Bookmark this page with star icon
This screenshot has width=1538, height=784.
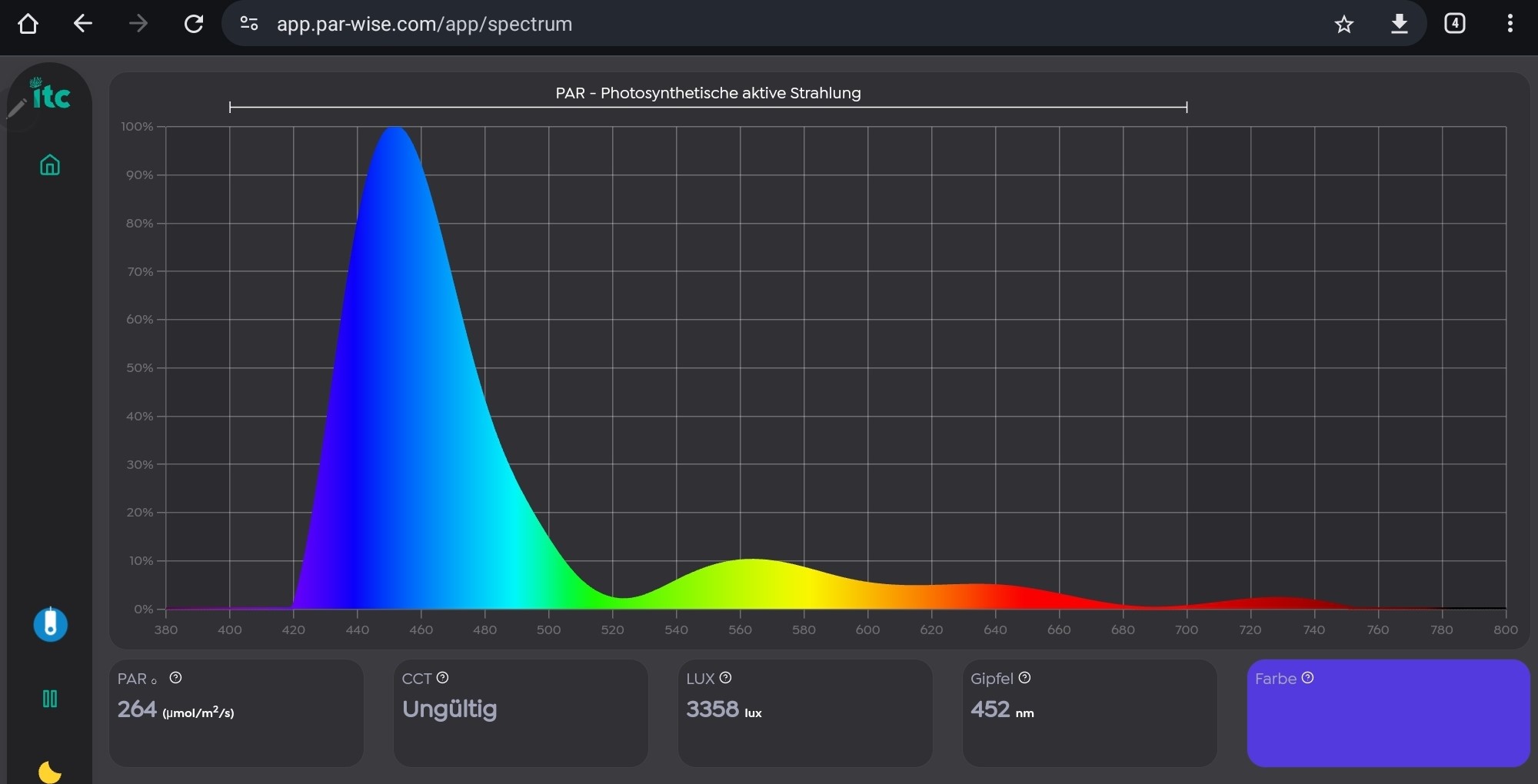[x=1343, y=24]
